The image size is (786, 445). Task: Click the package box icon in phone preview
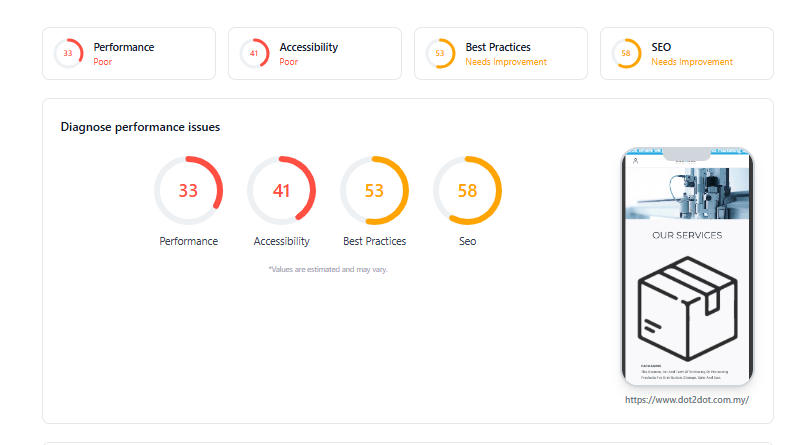pos(687,308)
